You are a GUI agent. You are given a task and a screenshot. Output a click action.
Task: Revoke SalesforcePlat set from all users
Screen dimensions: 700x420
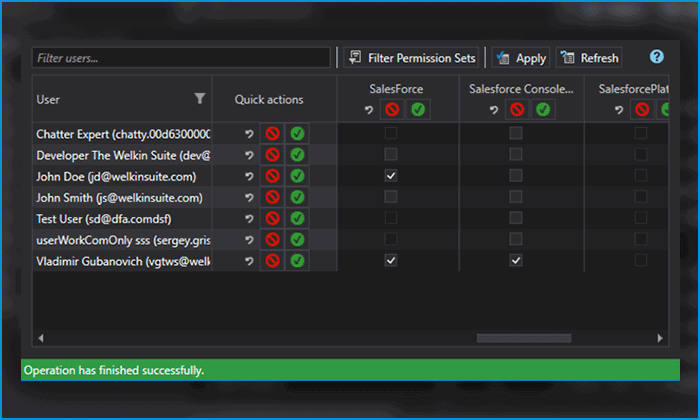[x=642, y=109]
